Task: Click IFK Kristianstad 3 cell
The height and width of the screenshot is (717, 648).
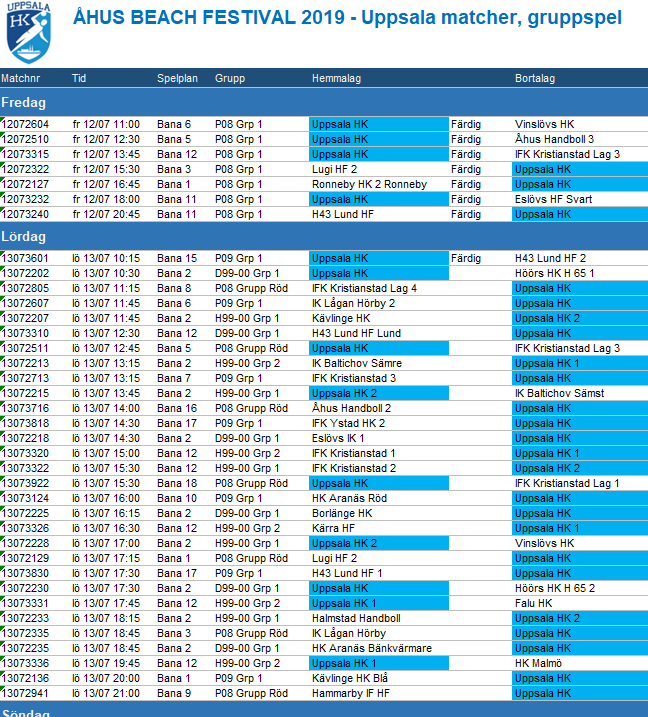Action: click(x=354, y=379)
